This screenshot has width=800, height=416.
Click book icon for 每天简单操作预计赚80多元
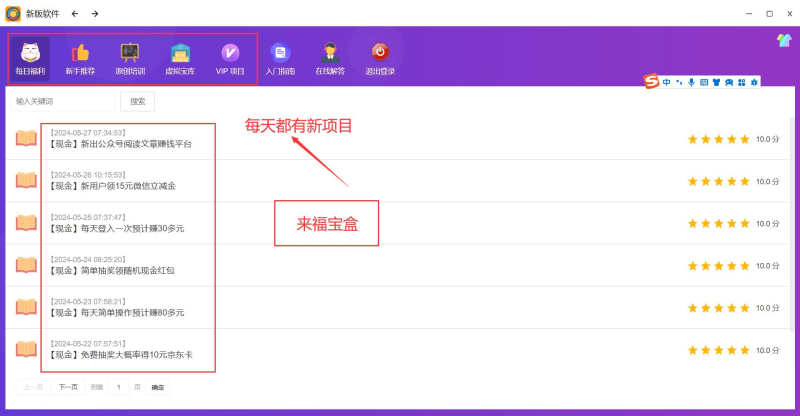(x=26, y=307)
